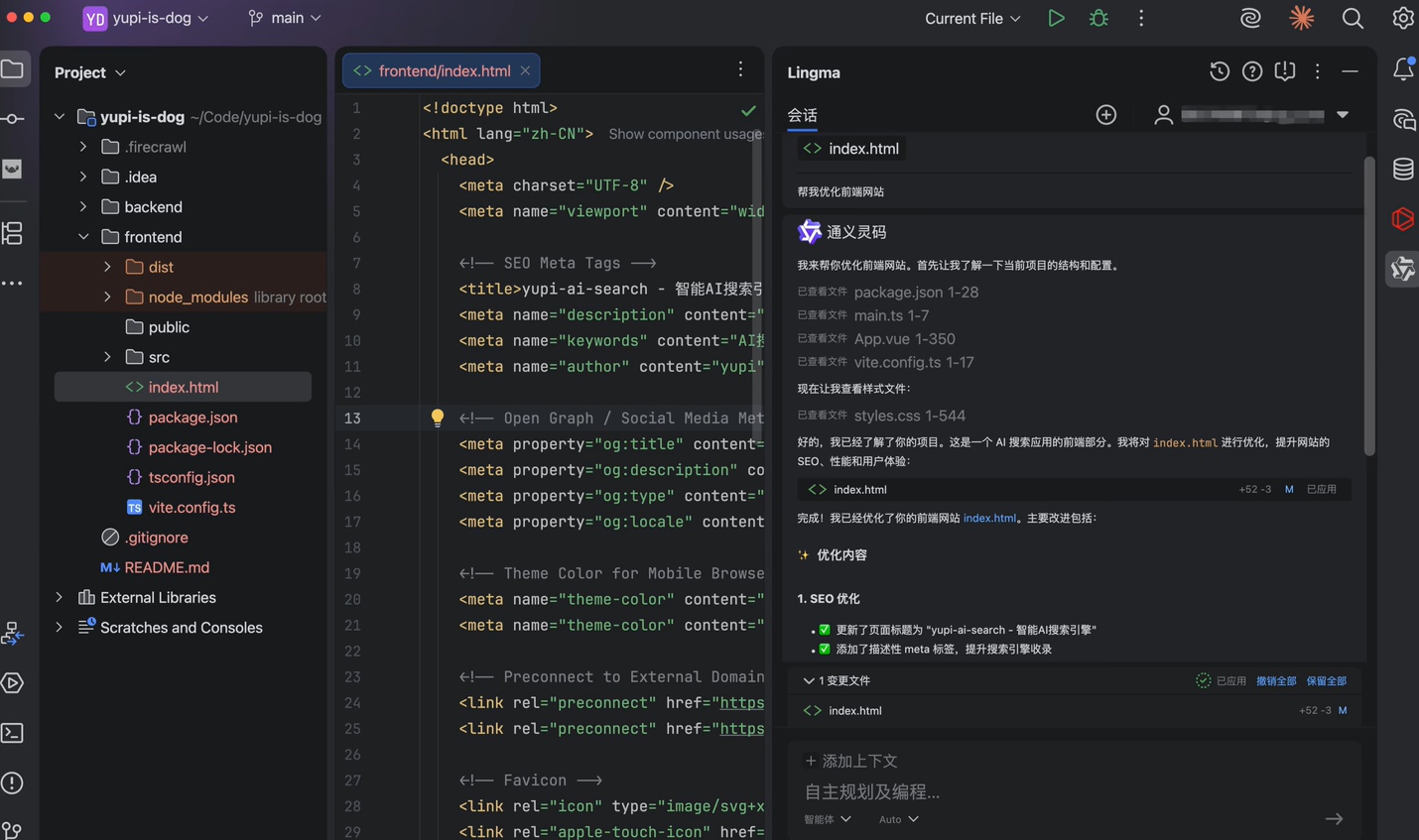Open Lingma chat history icon
The width and height of the screenshot is (1419, 840).
point(1220,71)
